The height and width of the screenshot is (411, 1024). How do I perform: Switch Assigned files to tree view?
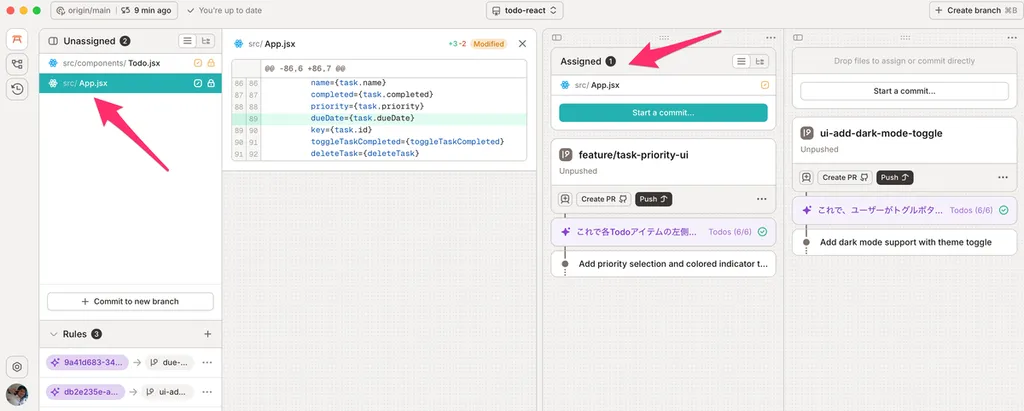[760, 61]
